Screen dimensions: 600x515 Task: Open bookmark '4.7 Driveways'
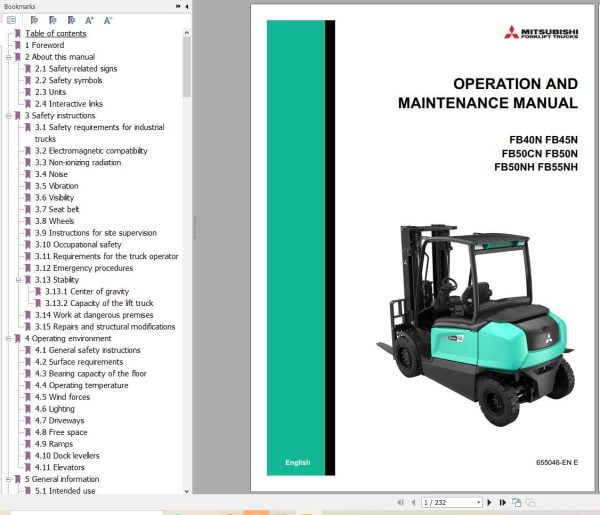click(x=59, y=420)
